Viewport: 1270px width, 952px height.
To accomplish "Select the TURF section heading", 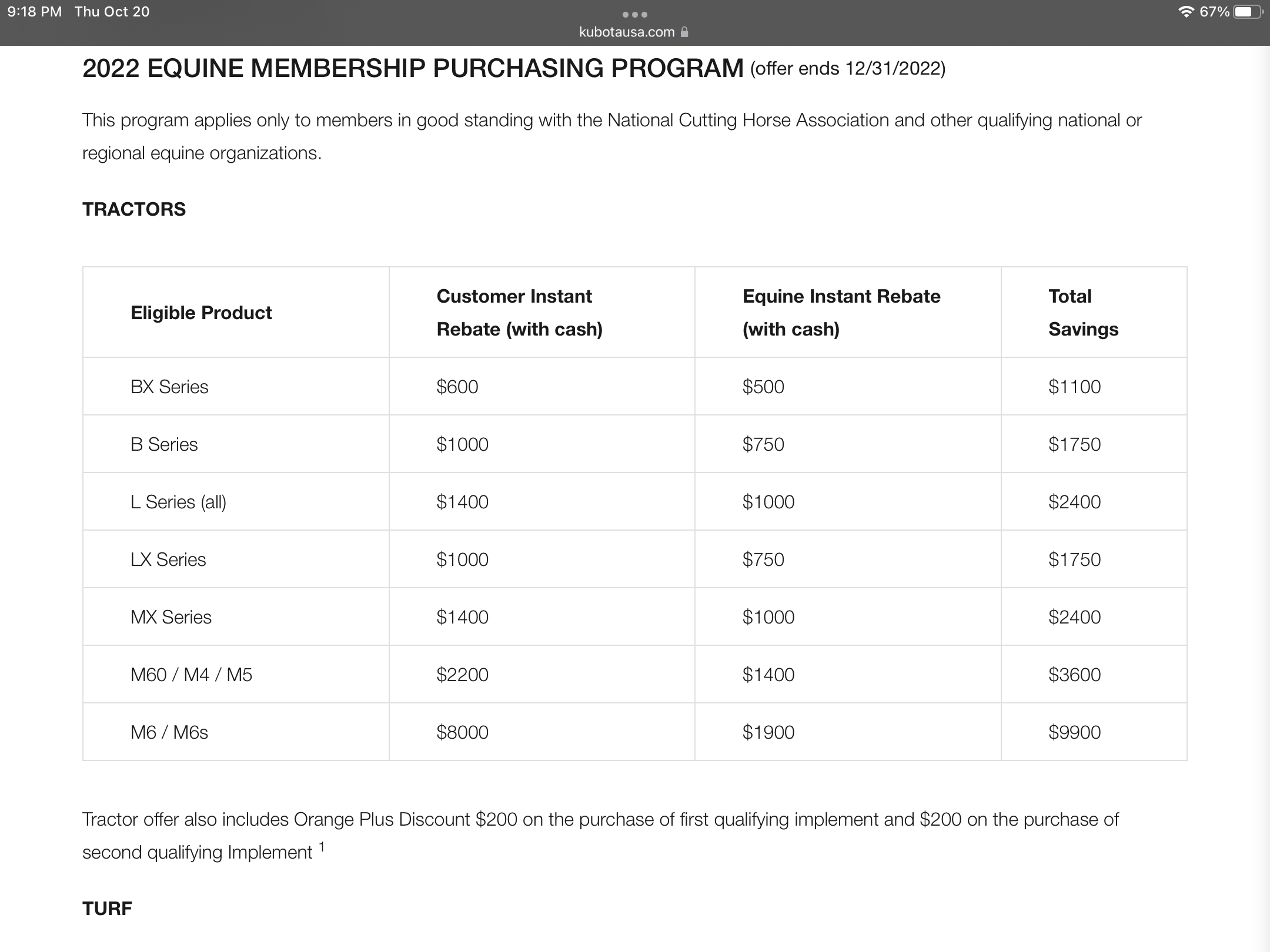I will click(107, 909).
